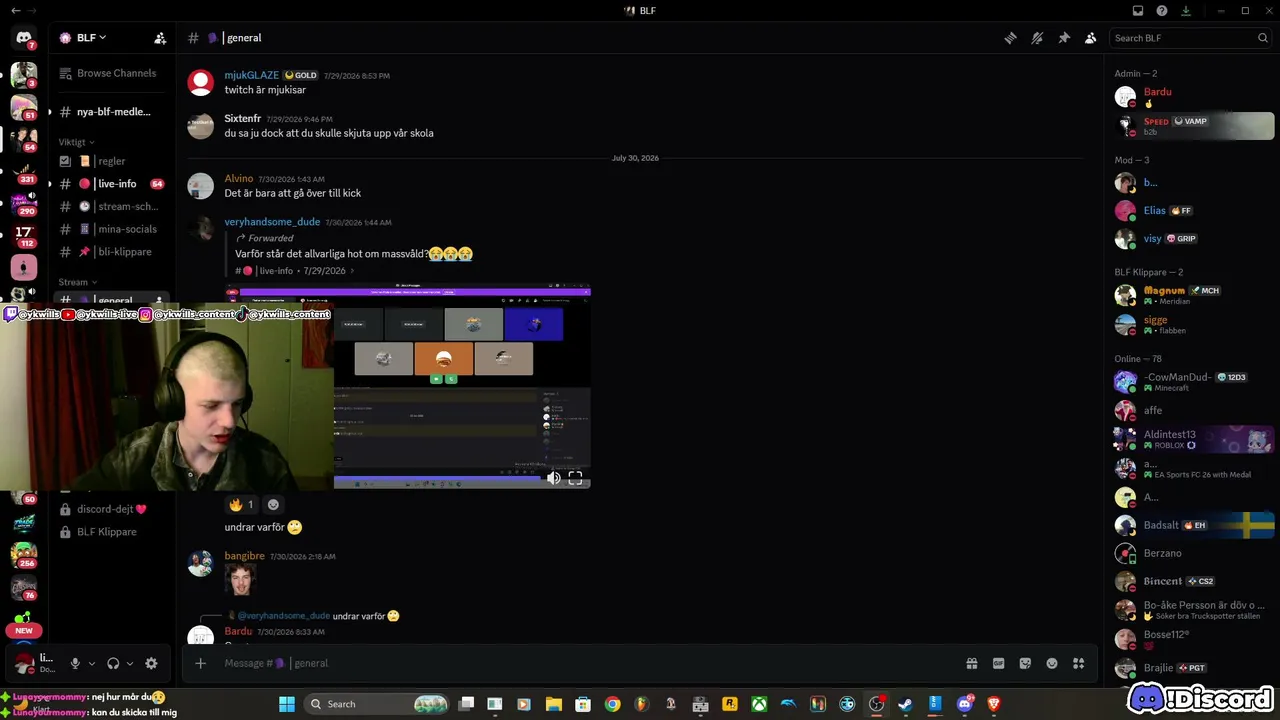
Task: Follow the live-info forwarded source link
Action: (296, 271)
